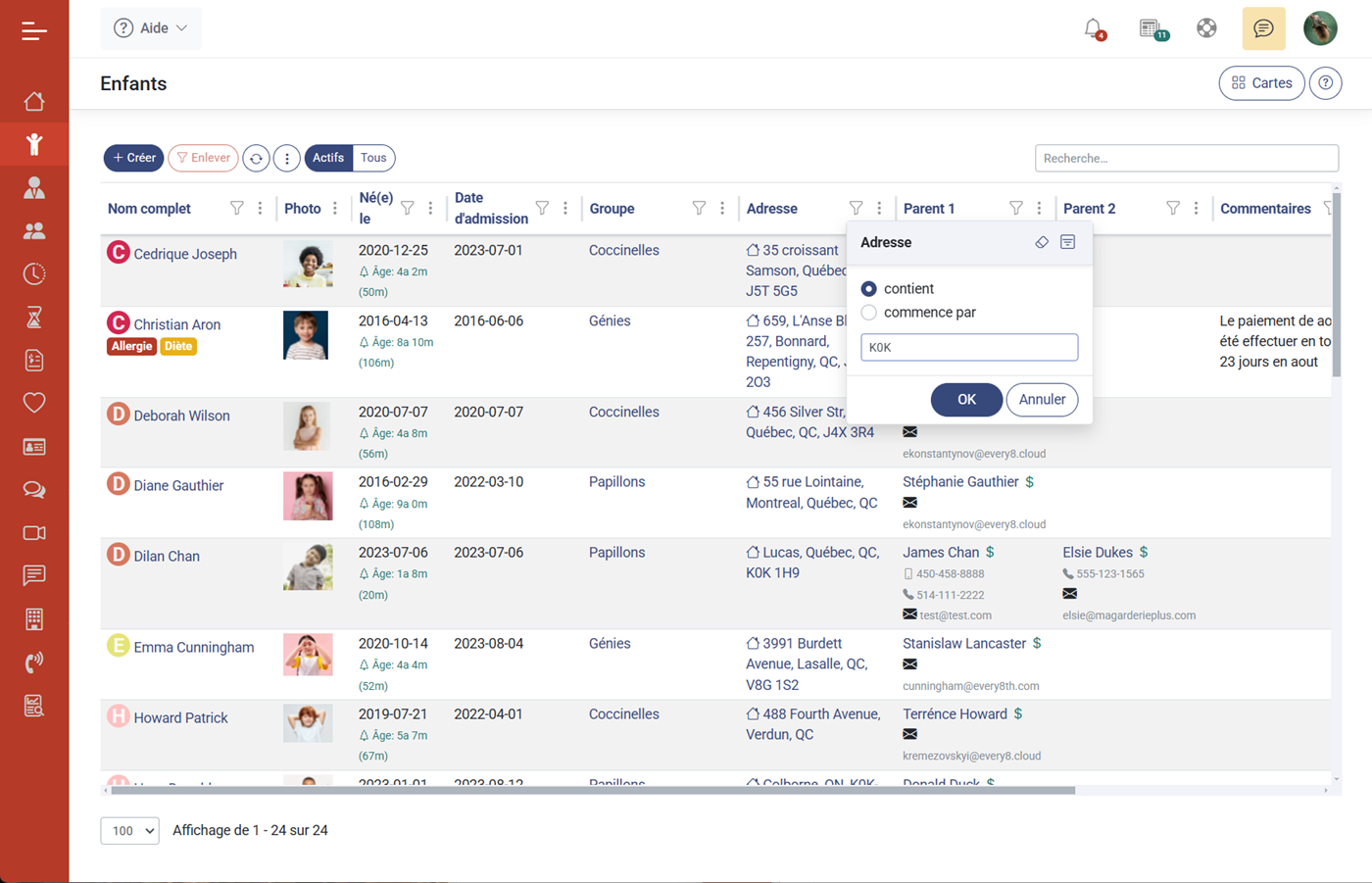Click the refresh icon beside Enlever button

point(256,158)
